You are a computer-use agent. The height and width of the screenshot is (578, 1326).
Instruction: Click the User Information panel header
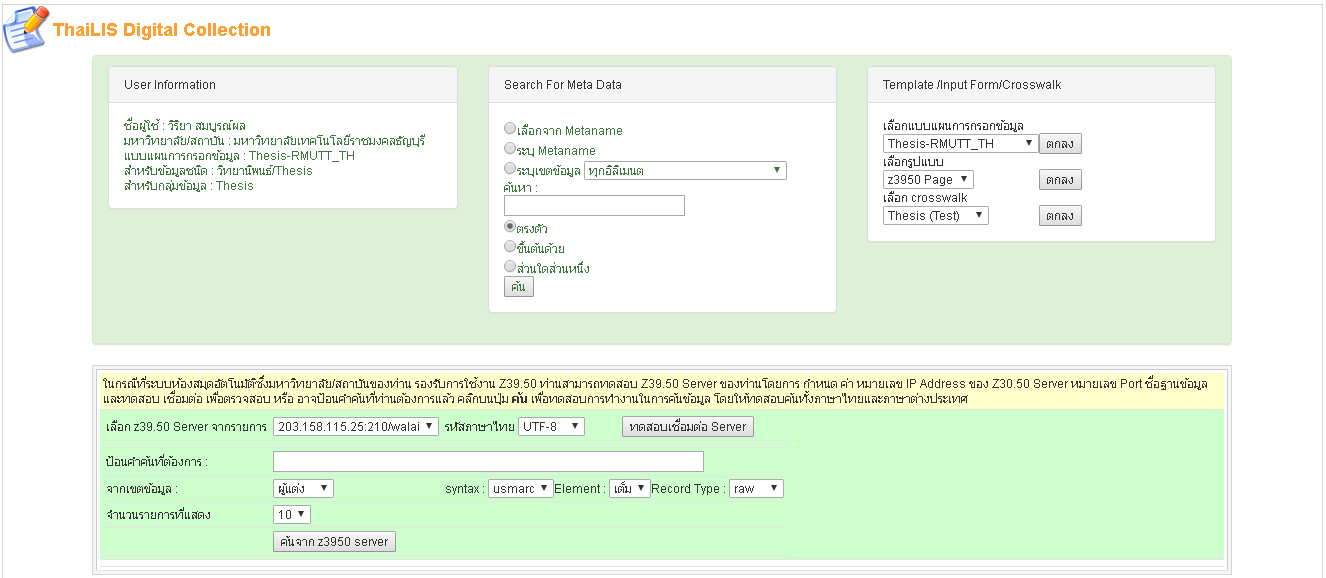pyautogui.click(x=283, y=85)
